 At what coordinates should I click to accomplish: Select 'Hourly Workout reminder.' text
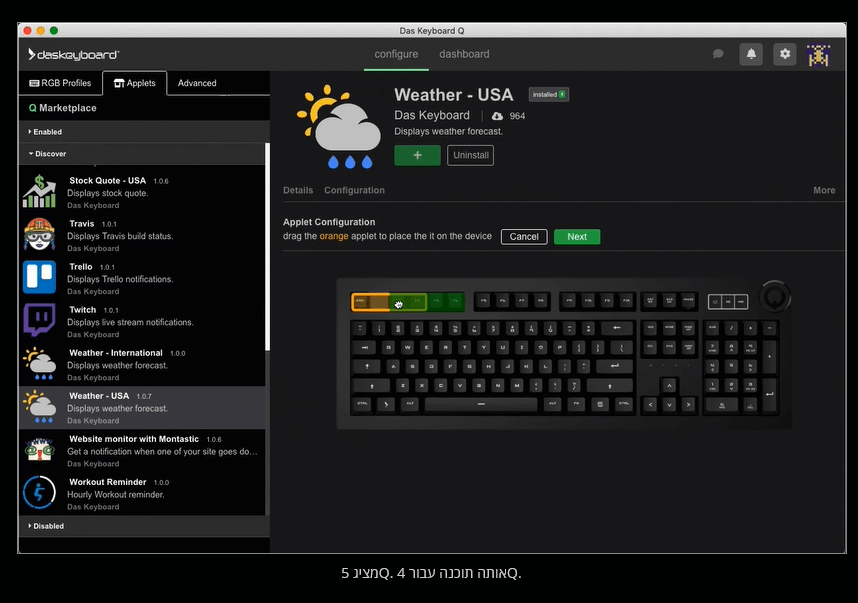[x=116, y=495]
